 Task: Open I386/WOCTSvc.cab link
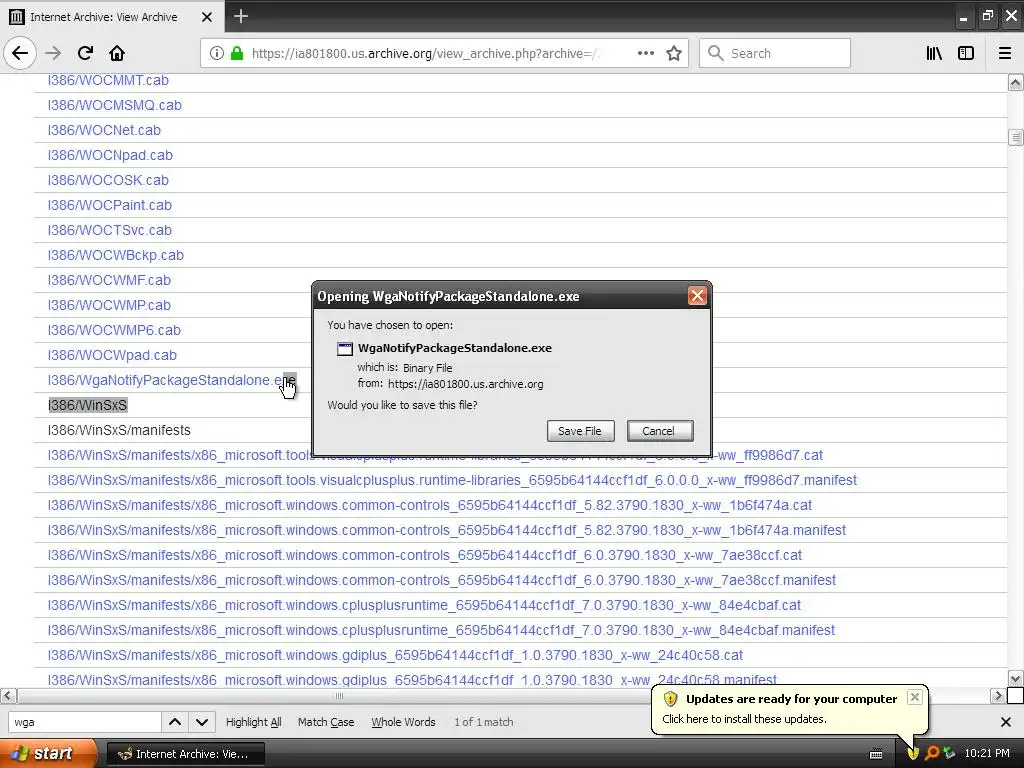[x=109, y=230]
